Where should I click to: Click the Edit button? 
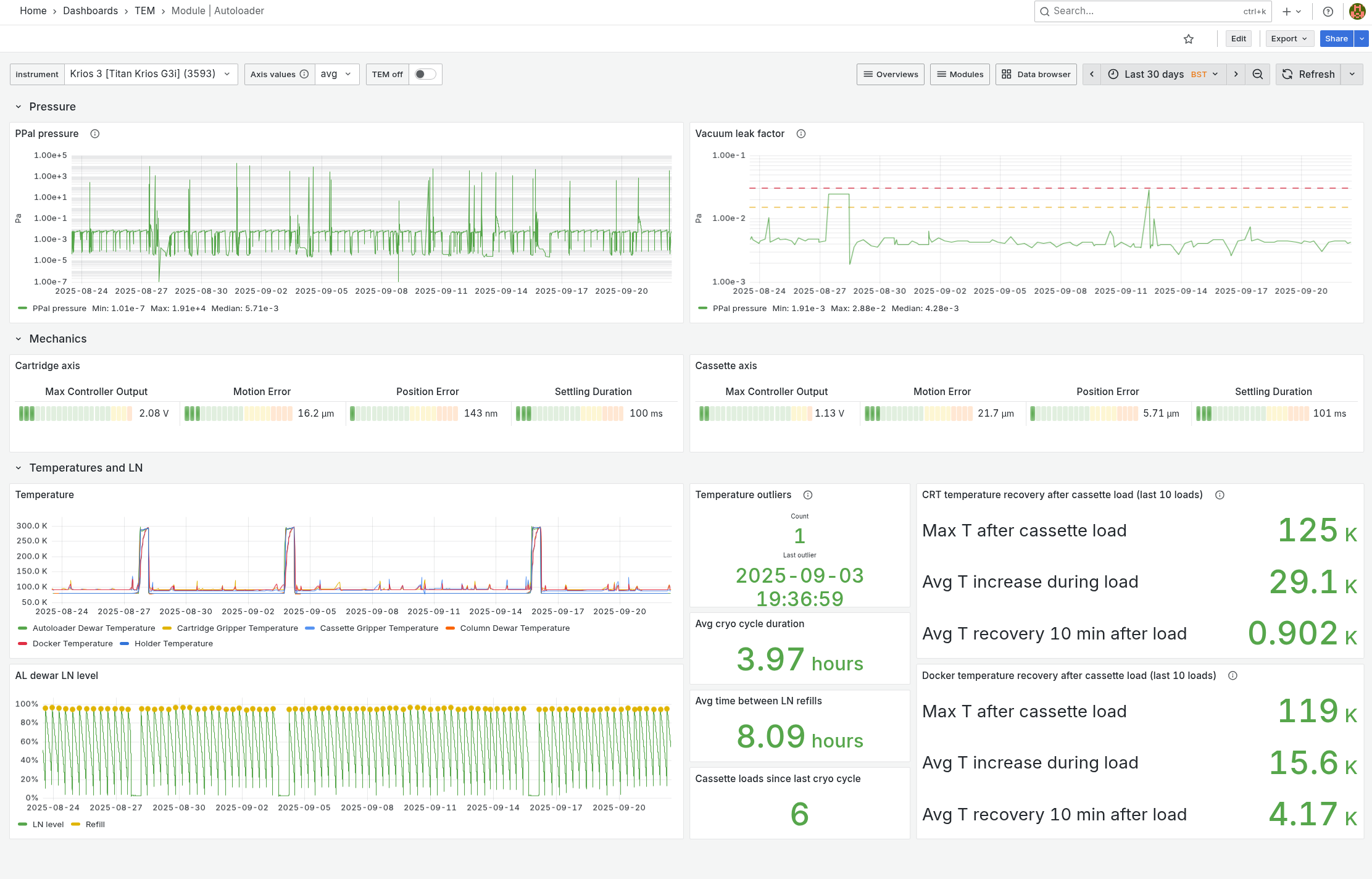coord(1238,39)
